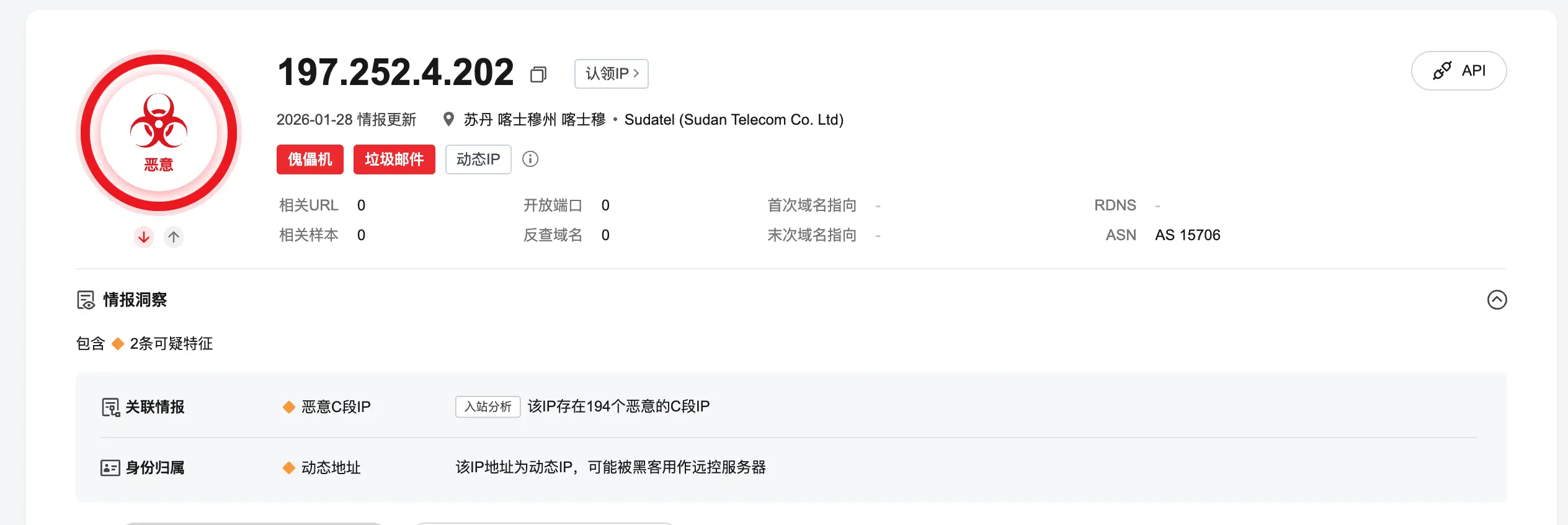This screenshot has height=525, width=1568.
Task: Click the 开放端口 count value
Action: pyautogui.click(x=605, y=205)
